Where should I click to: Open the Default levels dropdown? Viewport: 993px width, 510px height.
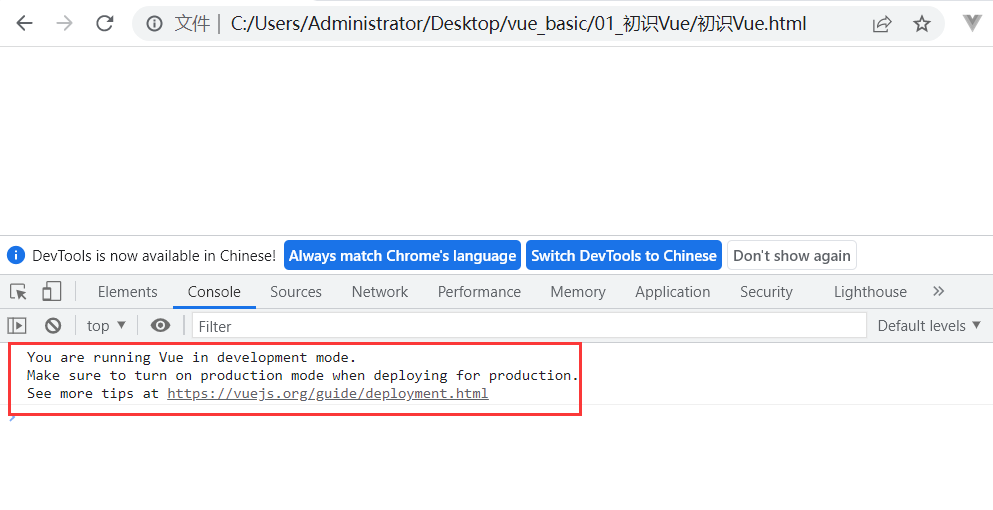[x=929, y=326]
